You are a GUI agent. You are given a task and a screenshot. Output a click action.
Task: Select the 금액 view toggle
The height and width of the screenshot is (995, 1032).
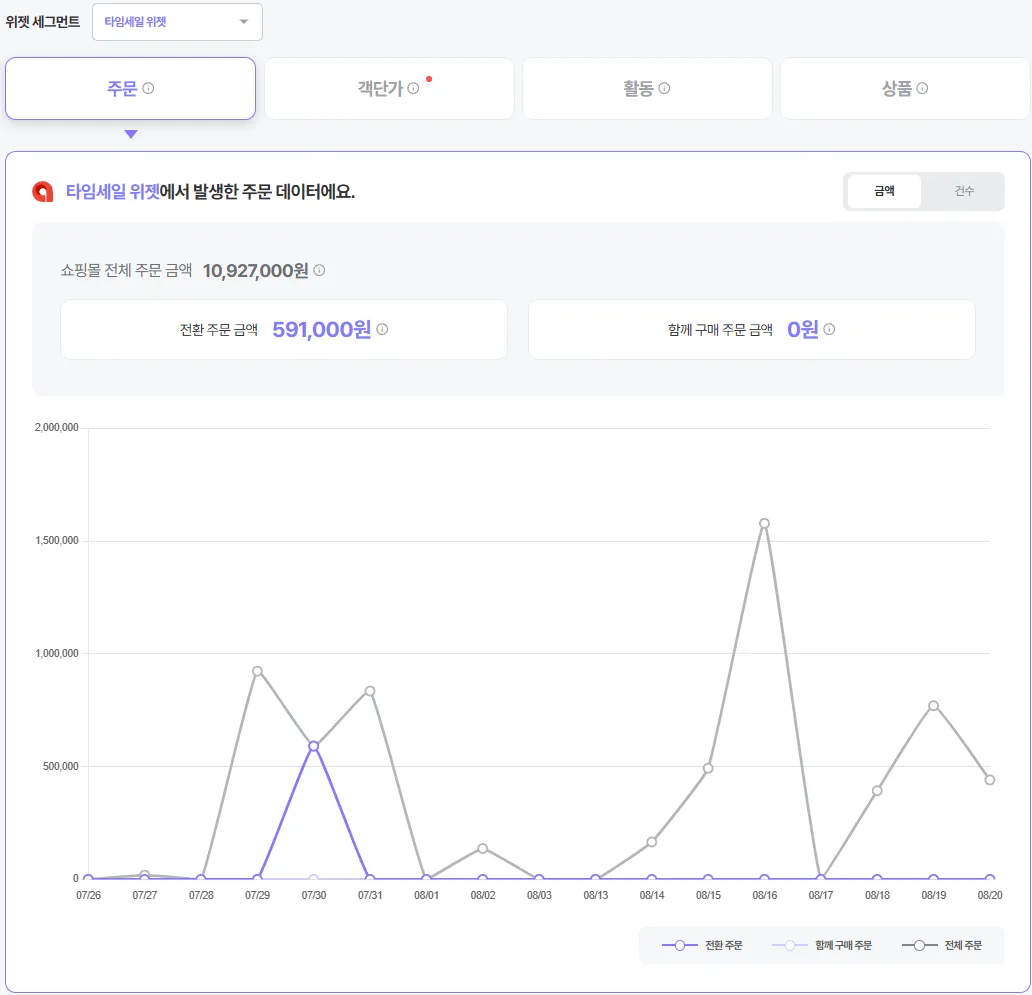pyautogui.click(x=884, y=191)
